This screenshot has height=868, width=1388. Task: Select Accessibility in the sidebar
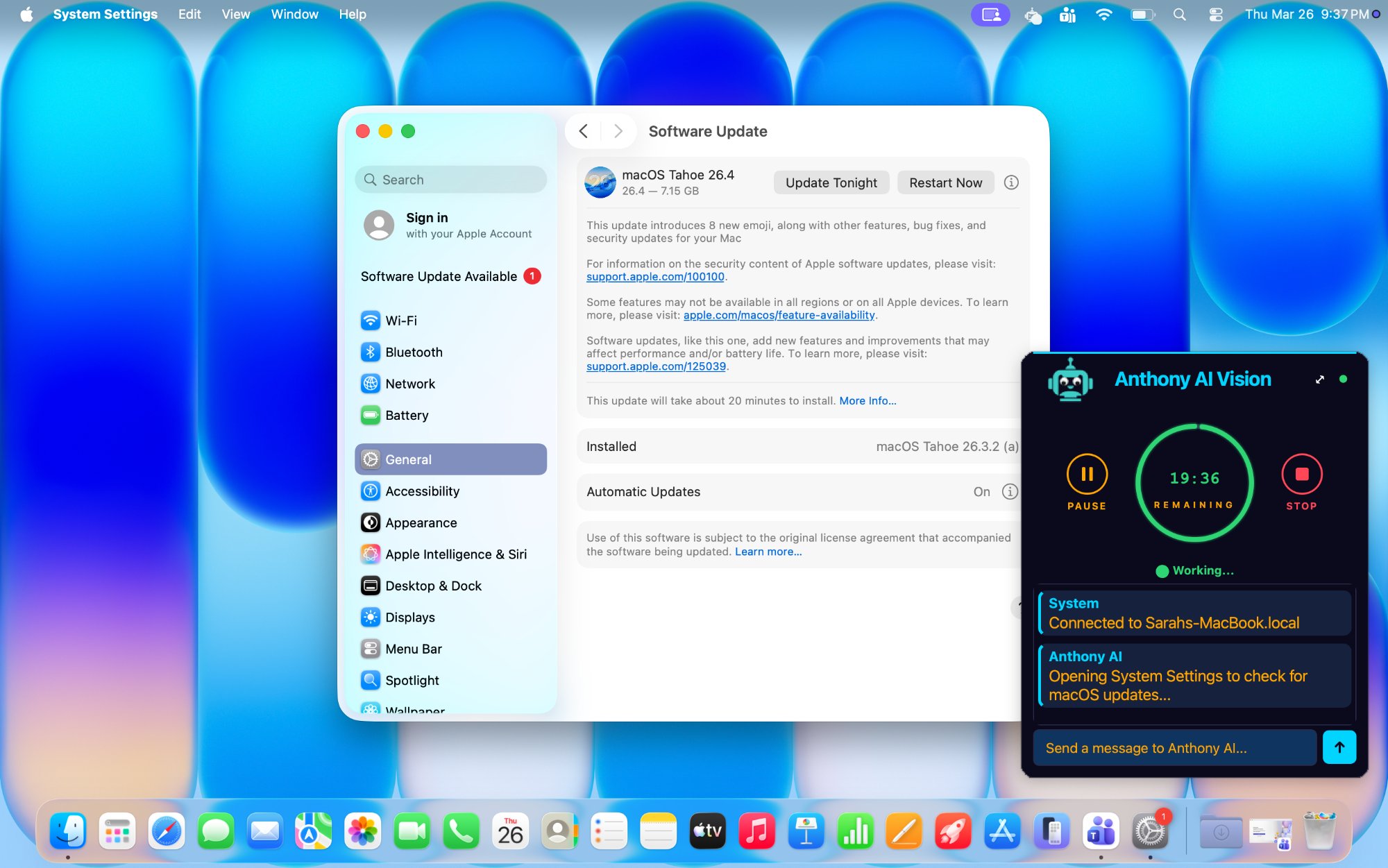click(422, 491)
